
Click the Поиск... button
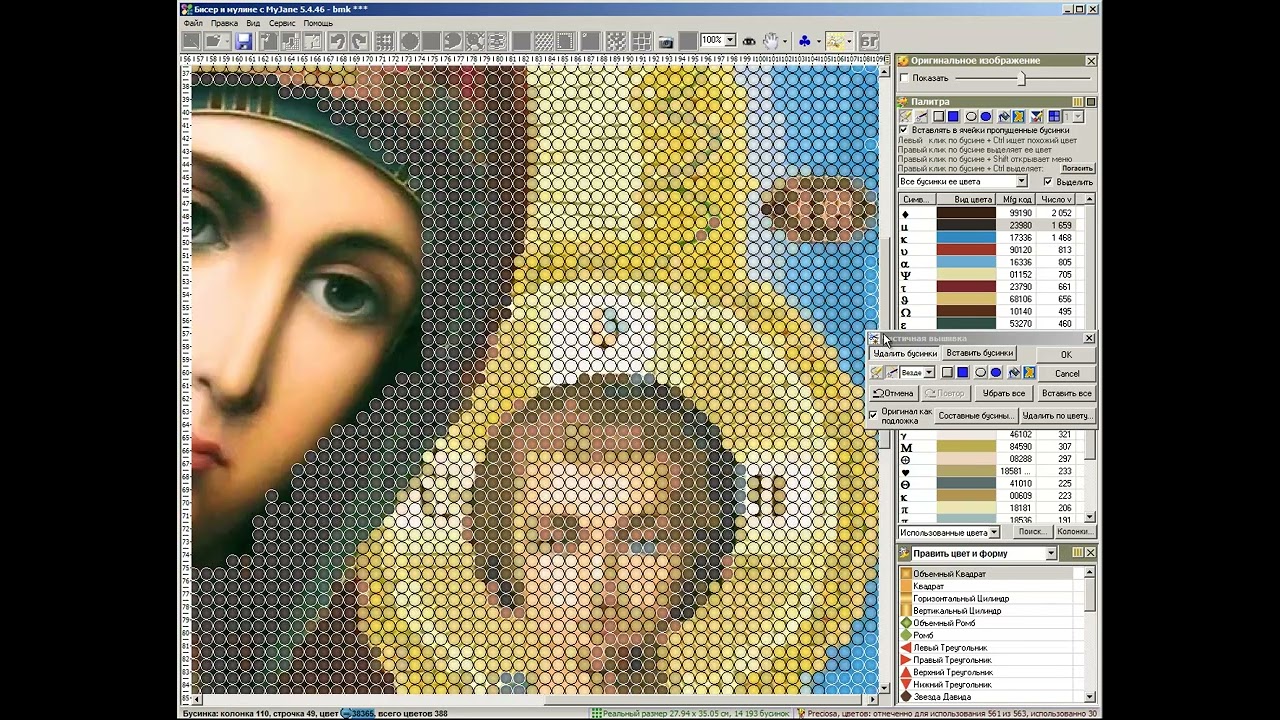click(x=1031, y=532)
